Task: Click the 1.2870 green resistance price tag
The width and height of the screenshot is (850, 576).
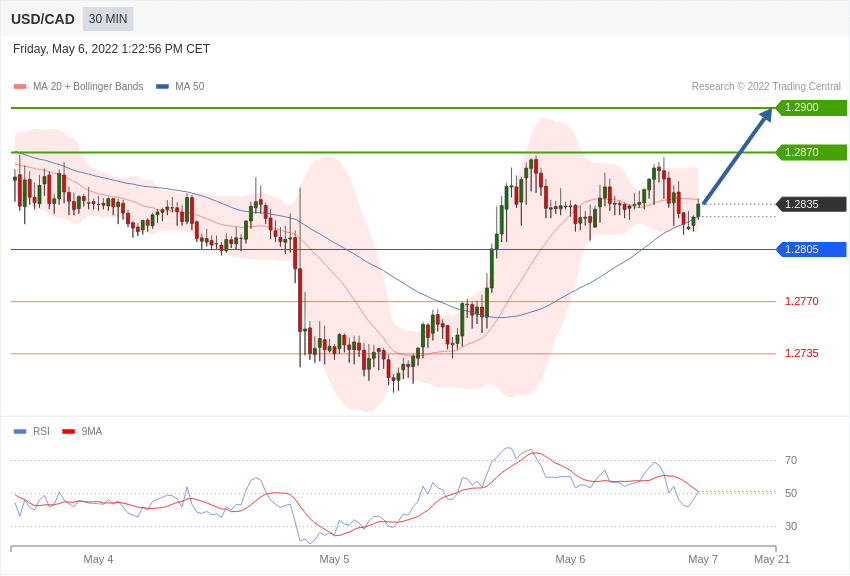Action: 812,152
